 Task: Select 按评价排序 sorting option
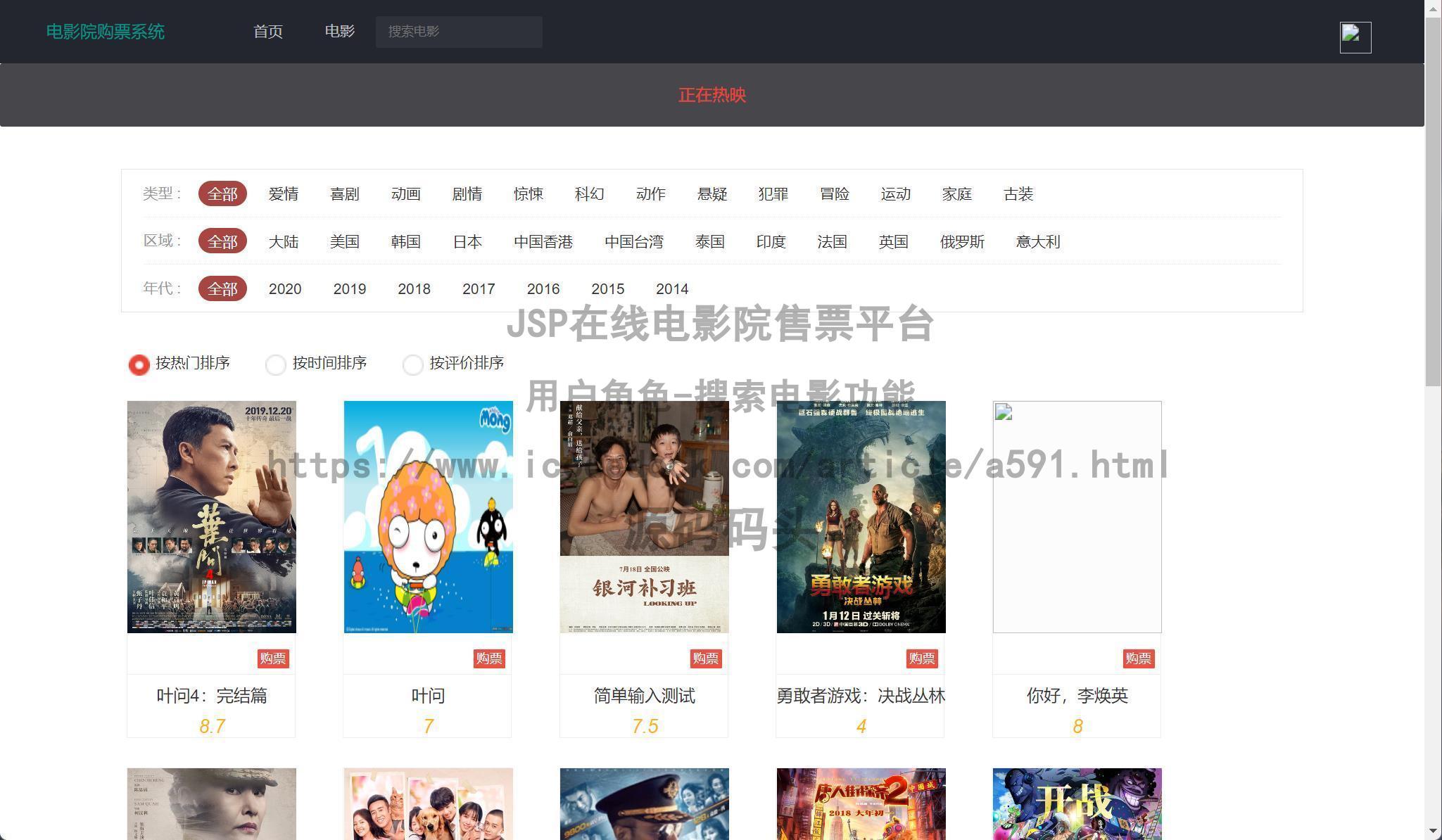412,364
